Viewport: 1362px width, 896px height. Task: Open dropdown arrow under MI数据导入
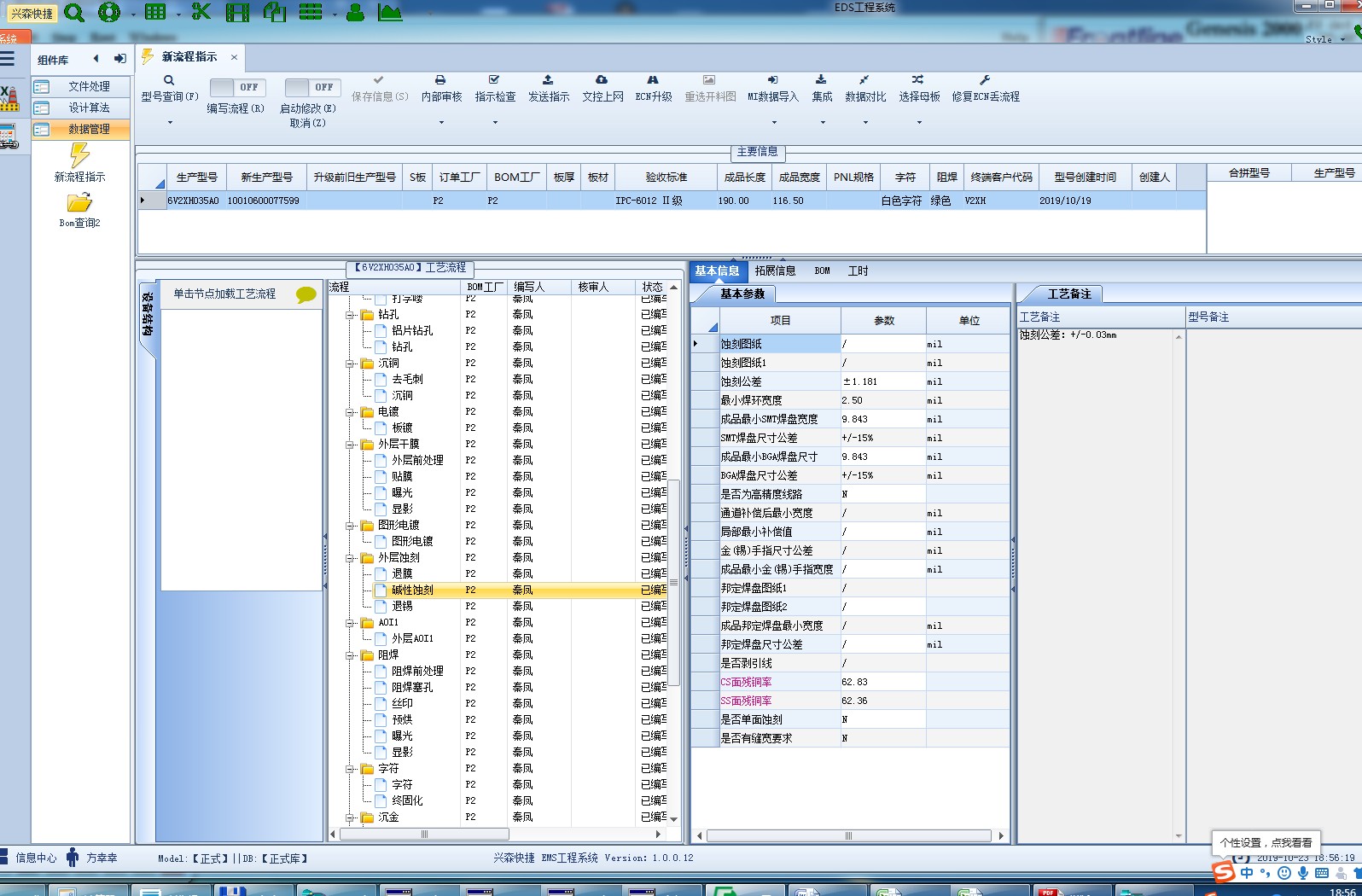point(773,123)
